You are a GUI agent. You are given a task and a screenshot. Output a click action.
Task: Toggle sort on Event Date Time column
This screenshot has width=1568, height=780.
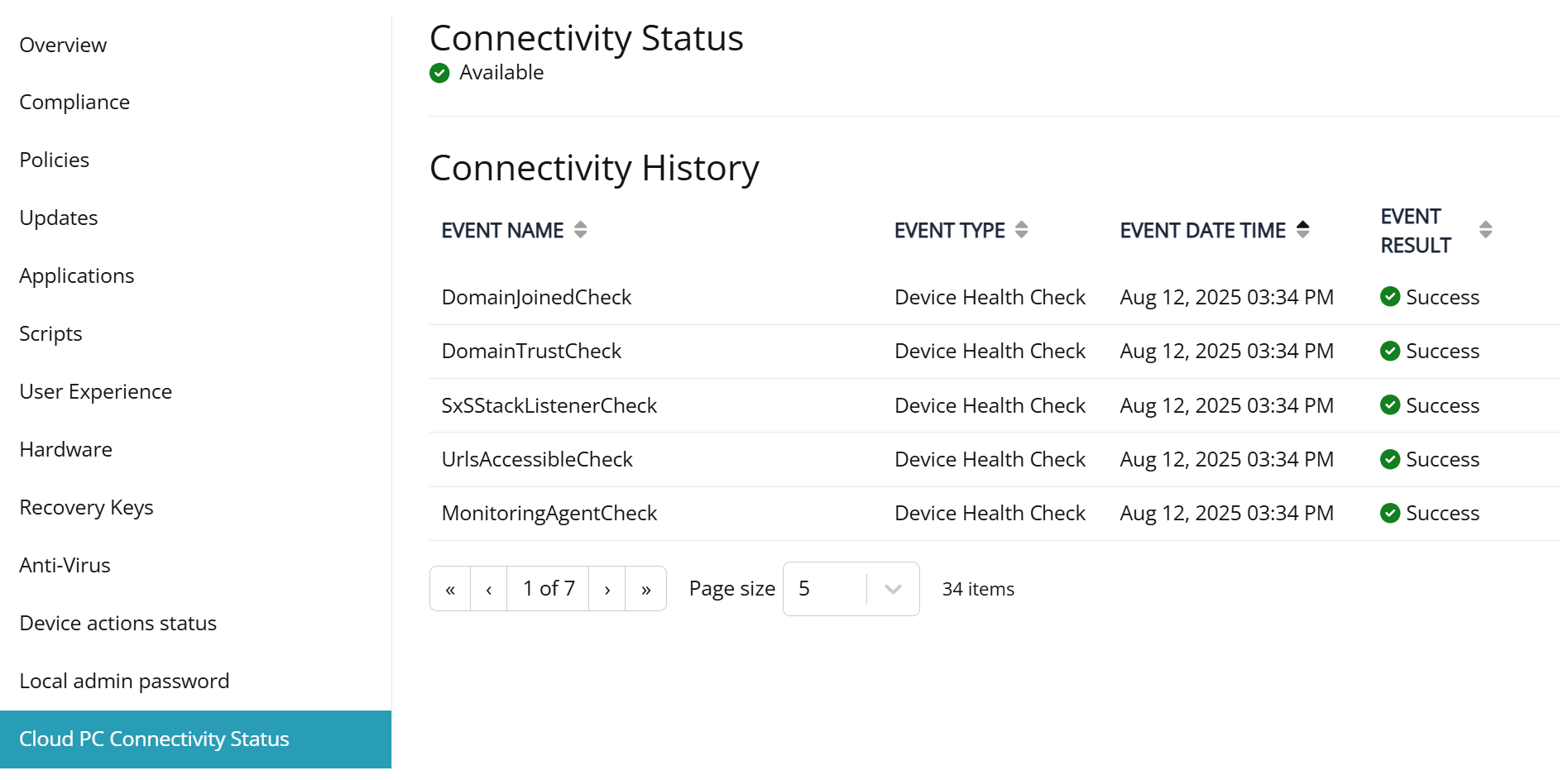pos(1302,230)
